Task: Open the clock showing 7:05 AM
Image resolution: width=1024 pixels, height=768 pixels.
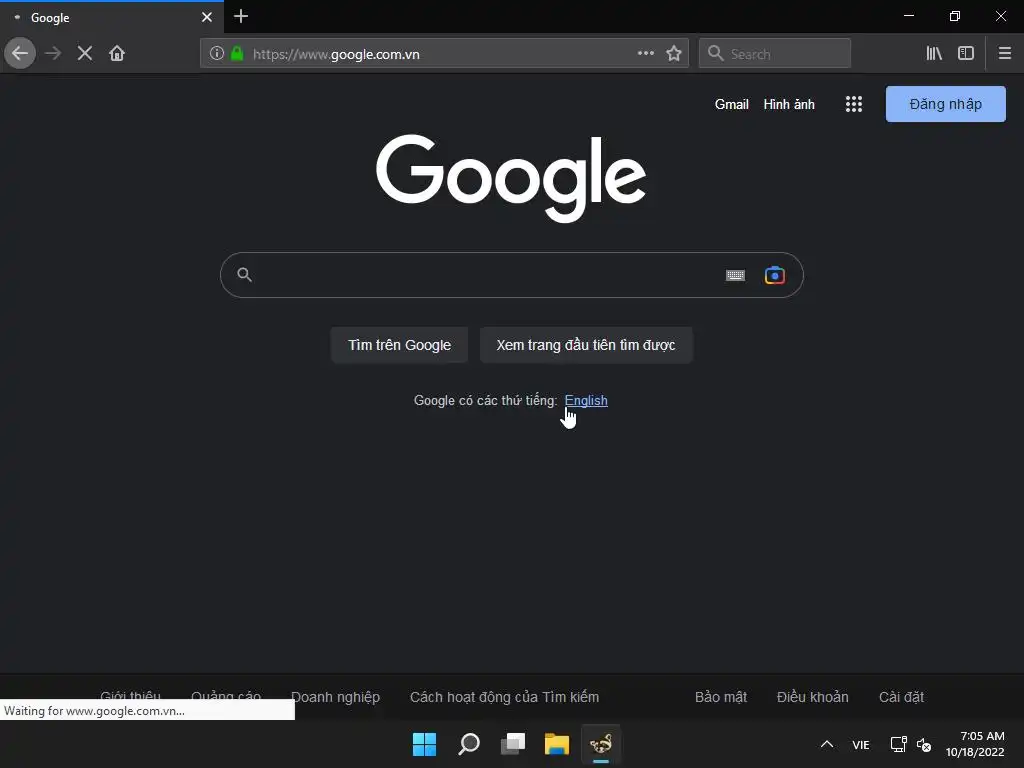Action: pos(975,744)
